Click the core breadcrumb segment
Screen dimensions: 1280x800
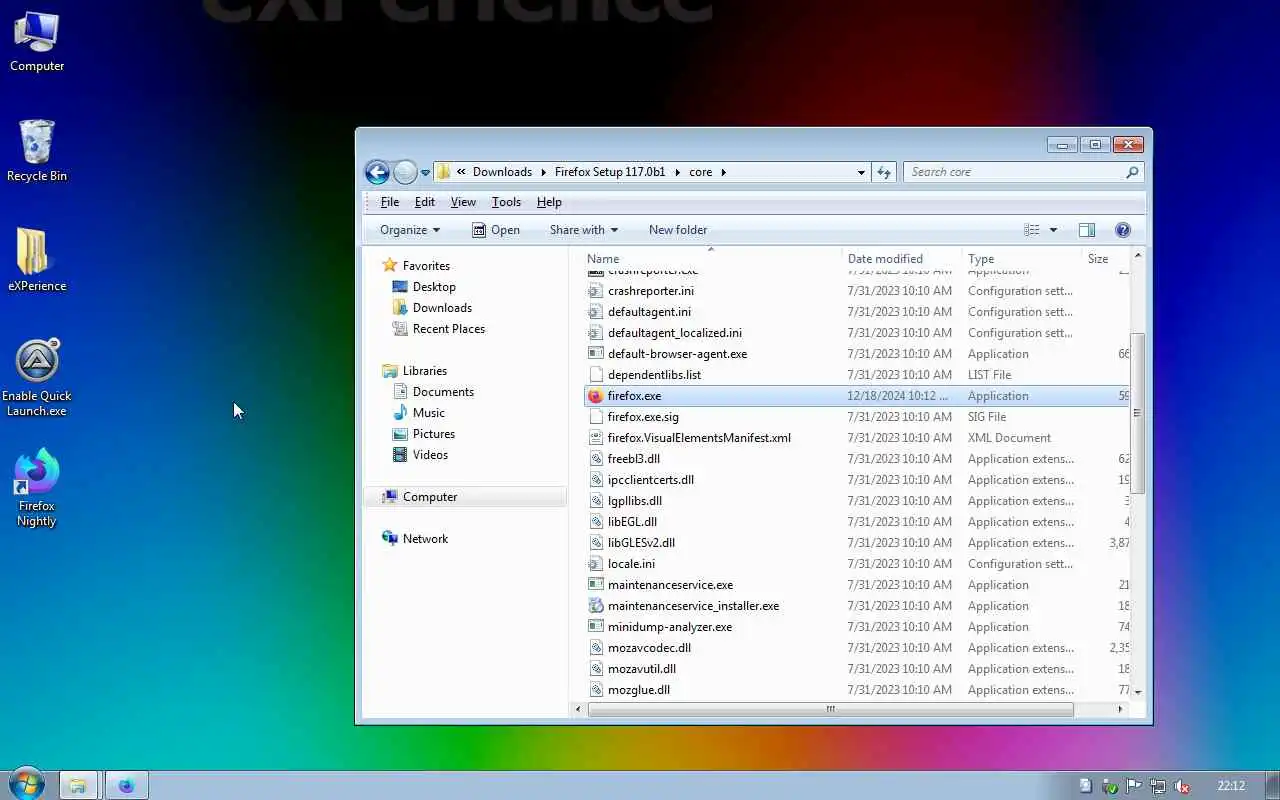pyautogui.click(x=701, y=172)
